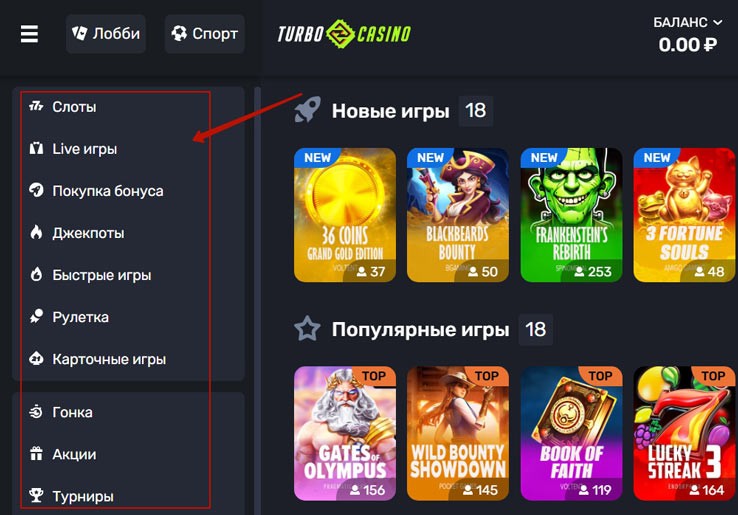The height and width of the screenshot is (515, 738).
Task: Click the flame icon beside Джекпоты
Action: coord(36,233)
